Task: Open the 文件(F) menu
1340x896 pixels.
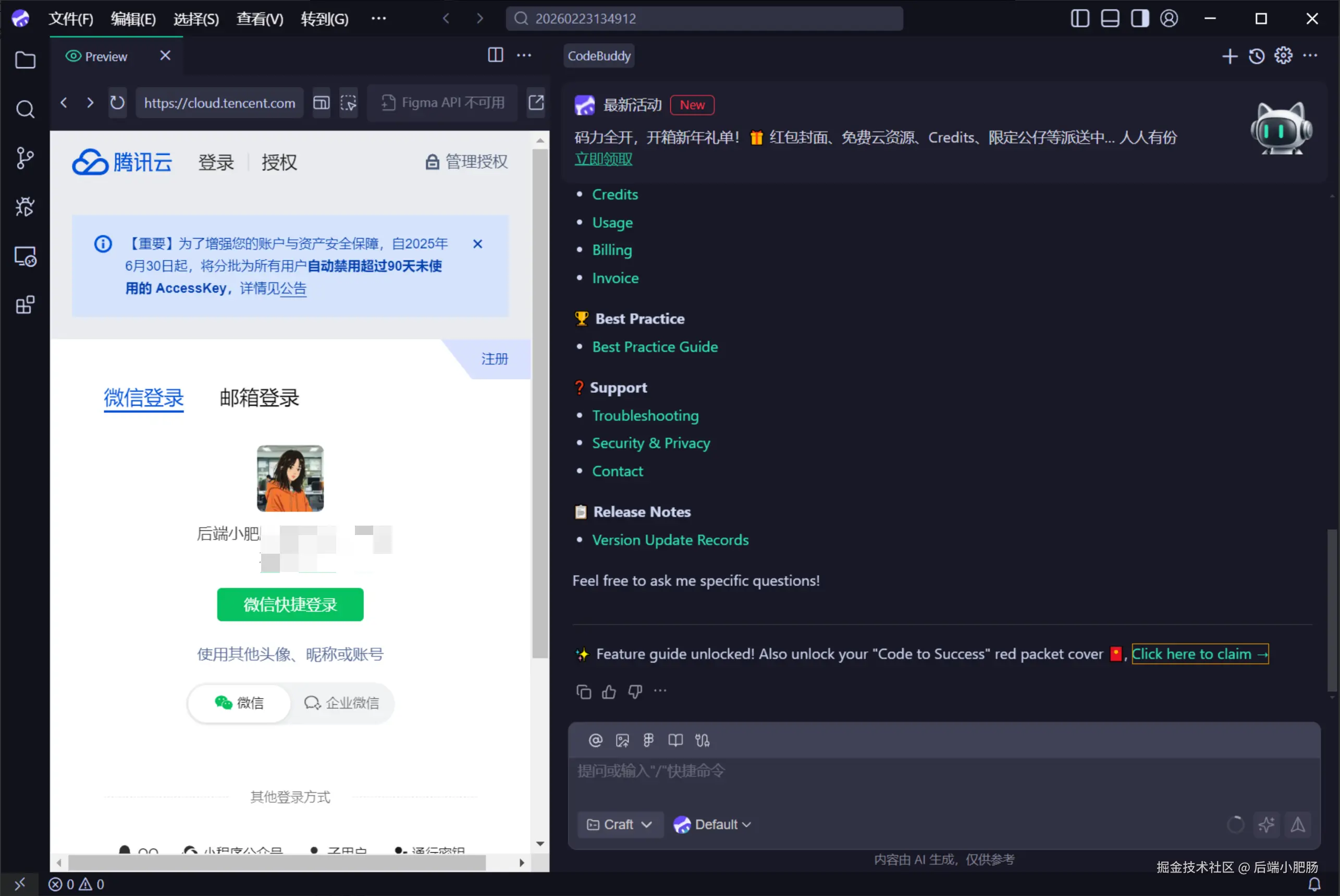Action: [x=71, y=19]
